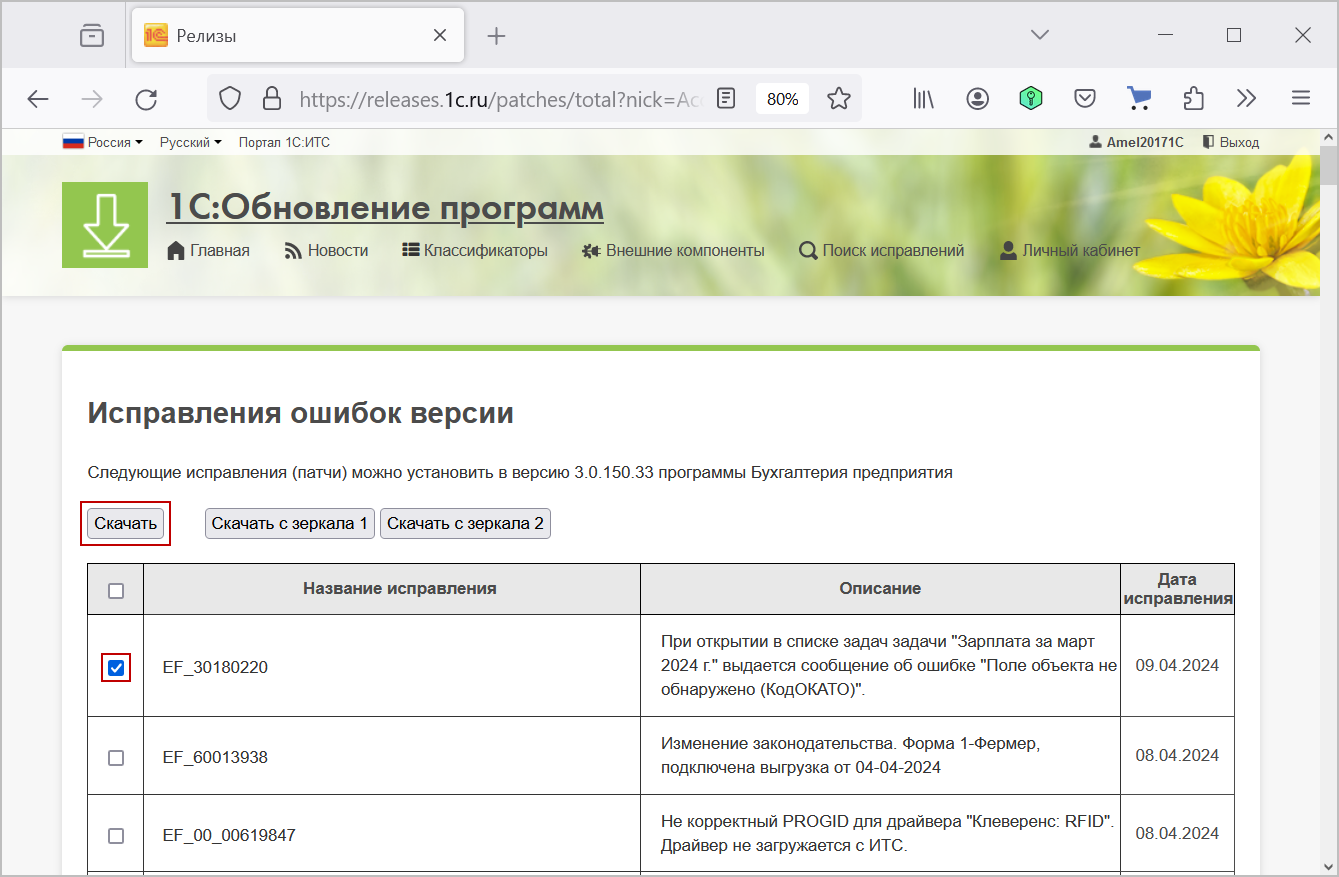Toggle reader view in address bar
Image resolution: width=1339 pixels, height=877 pixels.
pyautogui.click(x=727, y=98)
